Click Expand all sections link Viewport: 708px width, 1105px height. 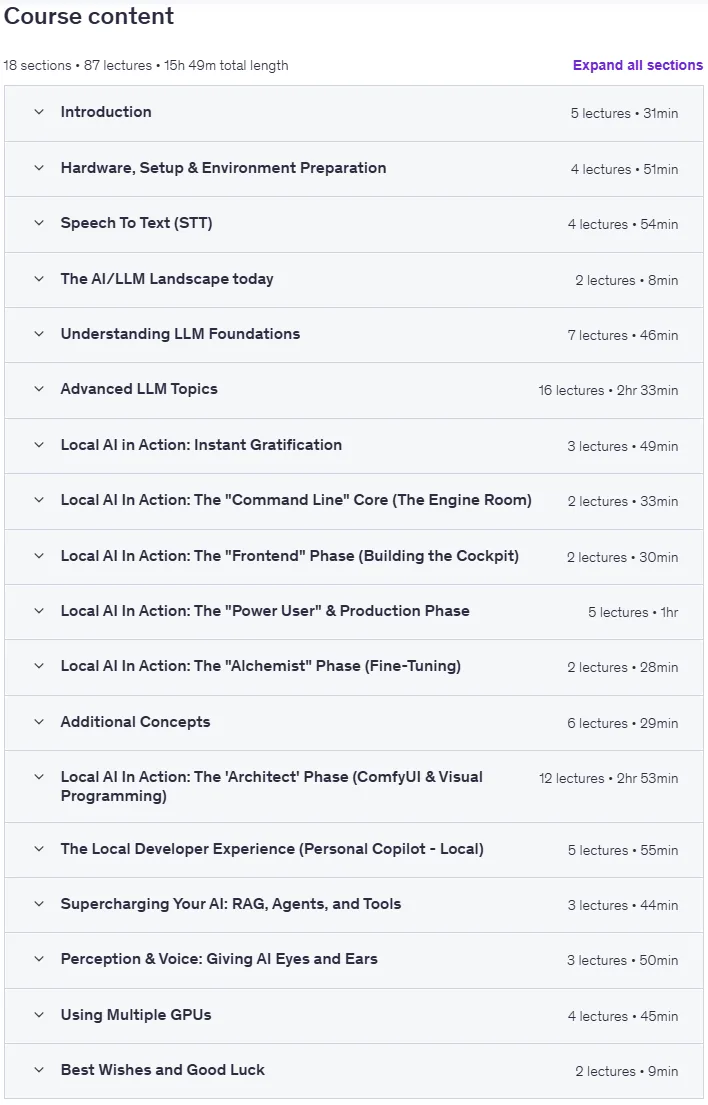point(638,65)
